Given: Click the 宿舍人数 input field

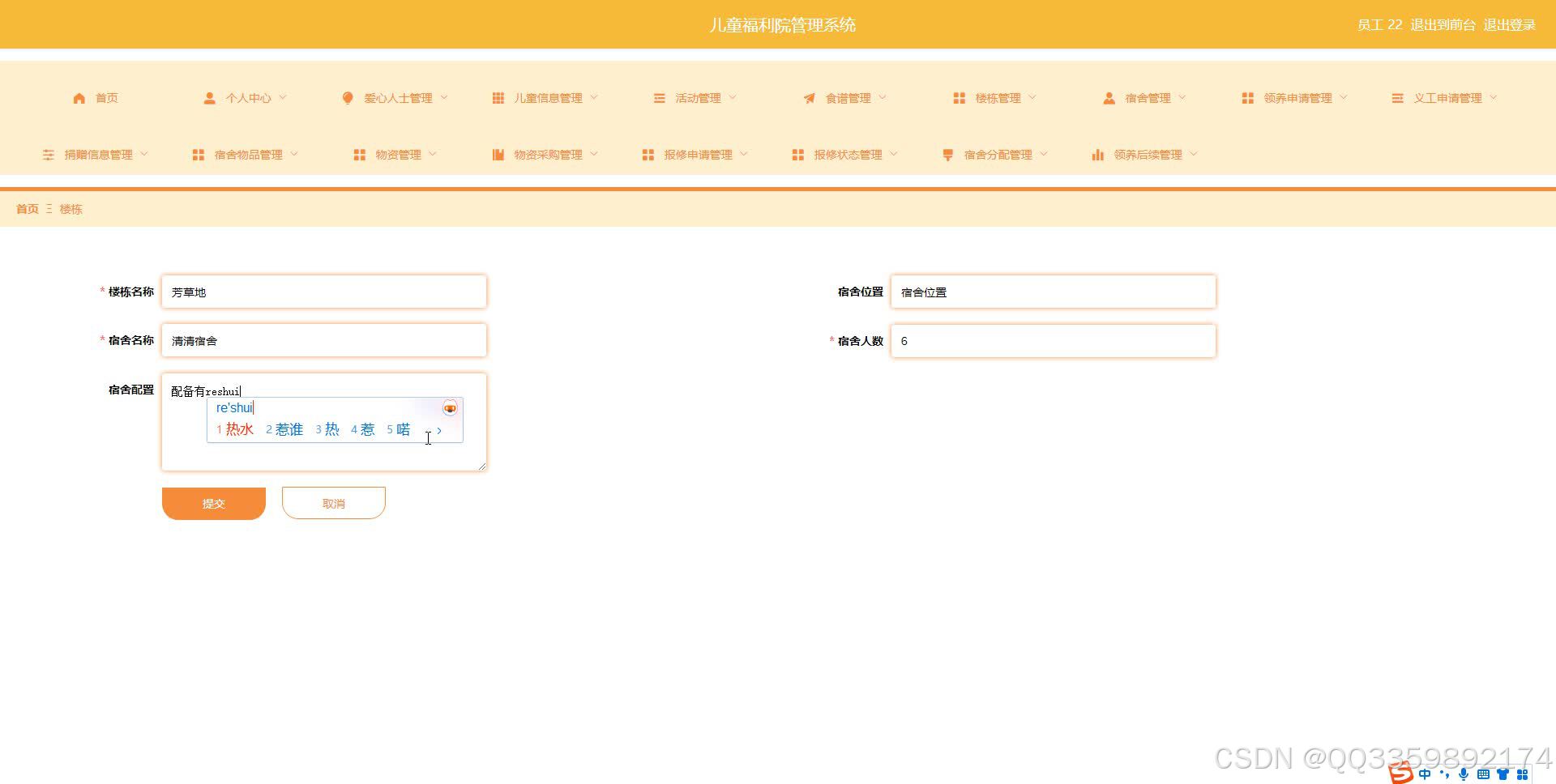Looking at the screenshot, I should pos(1054,341).
